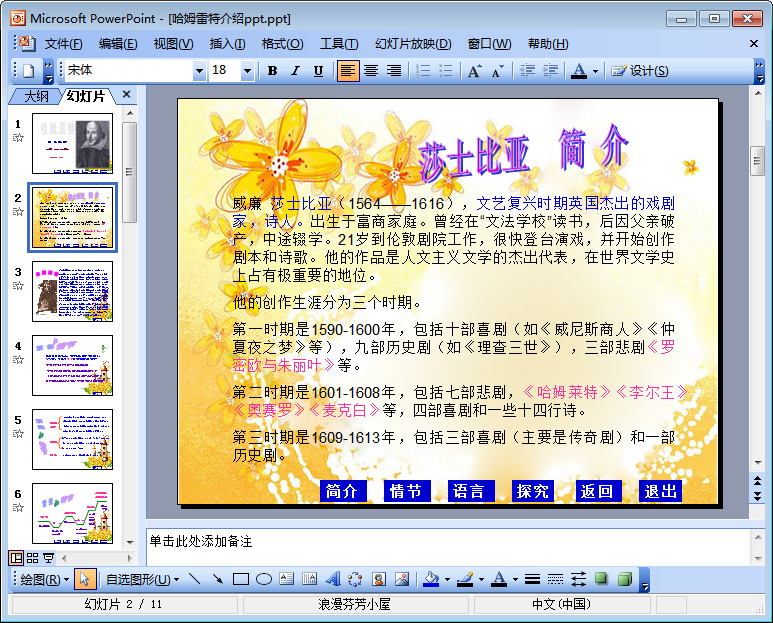Apply line color with brush icon
This screenshot has height=623, width=773.
[x=465, y=579]
